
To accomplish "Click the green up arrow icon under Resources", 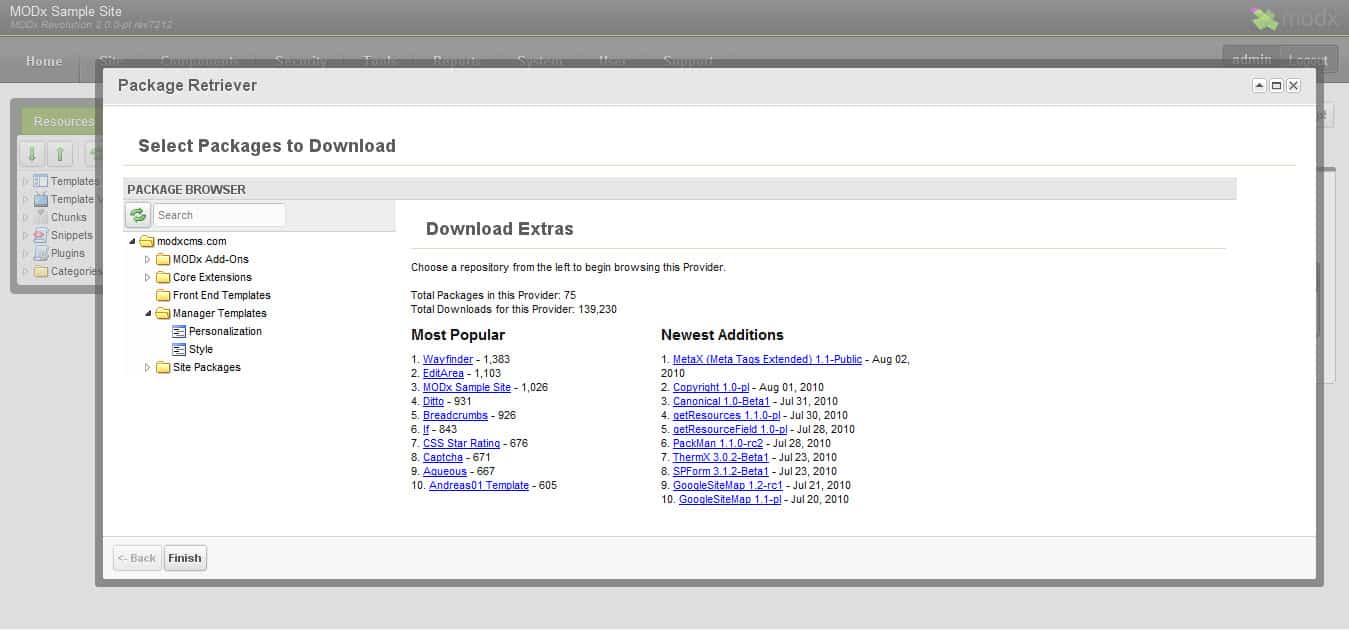I will (x=60, y=154).
